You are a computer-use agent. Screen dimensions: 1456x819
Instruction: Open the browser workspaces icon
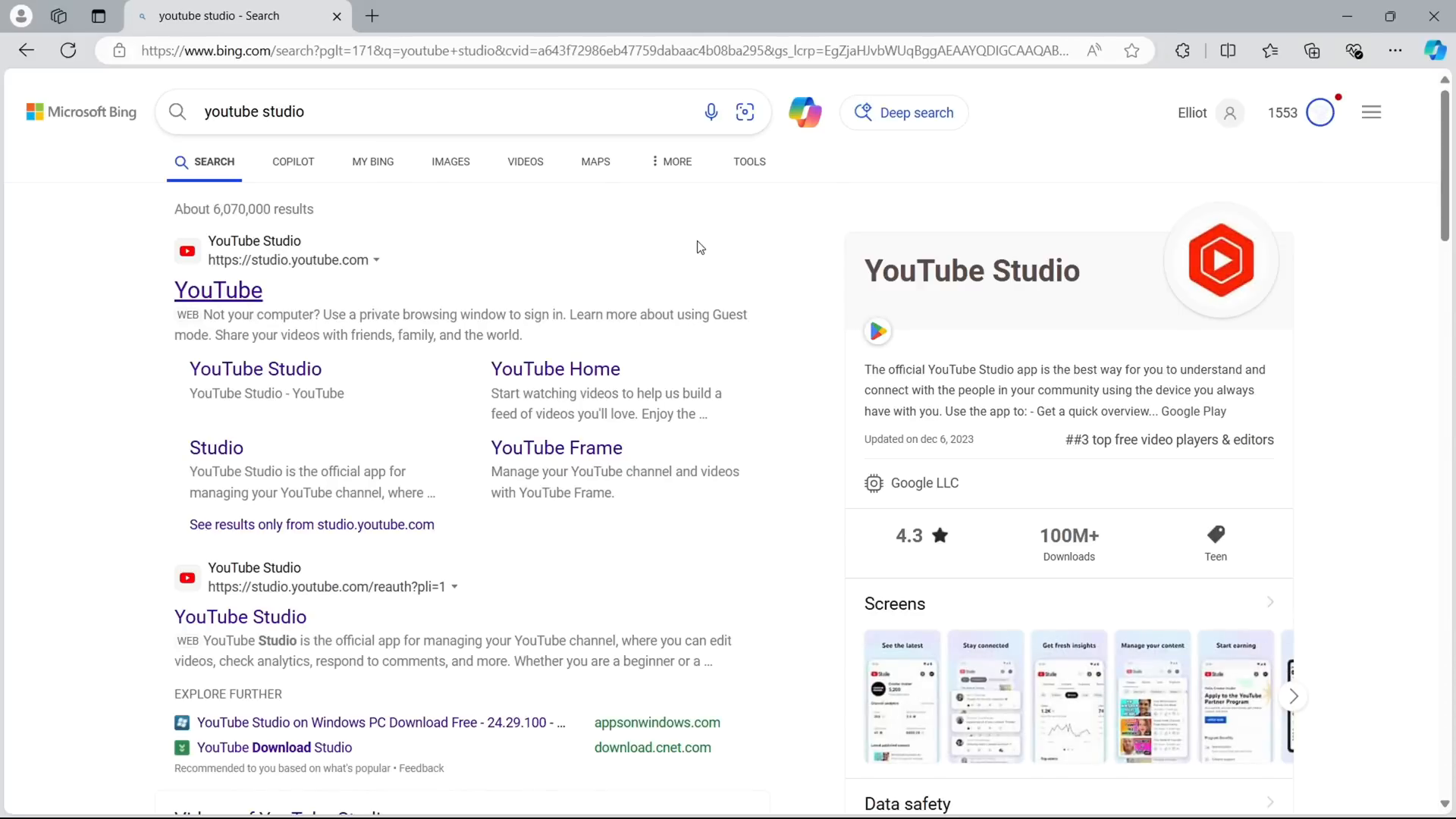coord(58,16)
